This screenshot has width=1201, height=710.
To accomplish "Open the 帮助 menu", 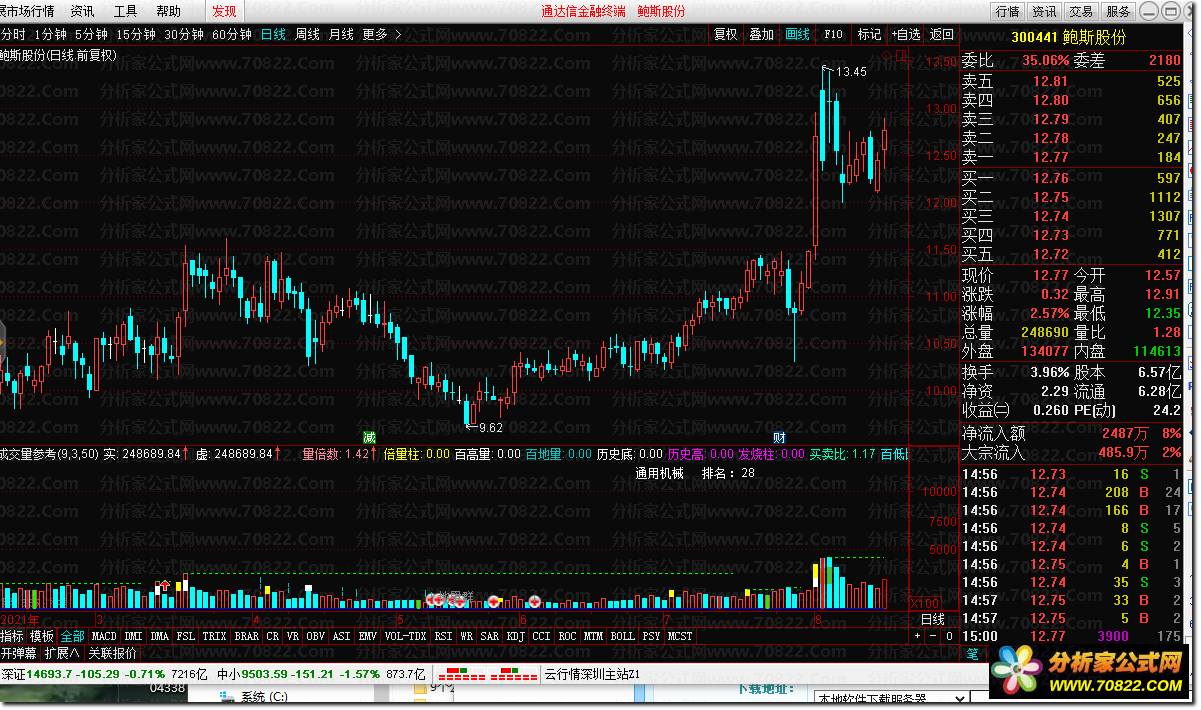I will (x=169, y=11).
